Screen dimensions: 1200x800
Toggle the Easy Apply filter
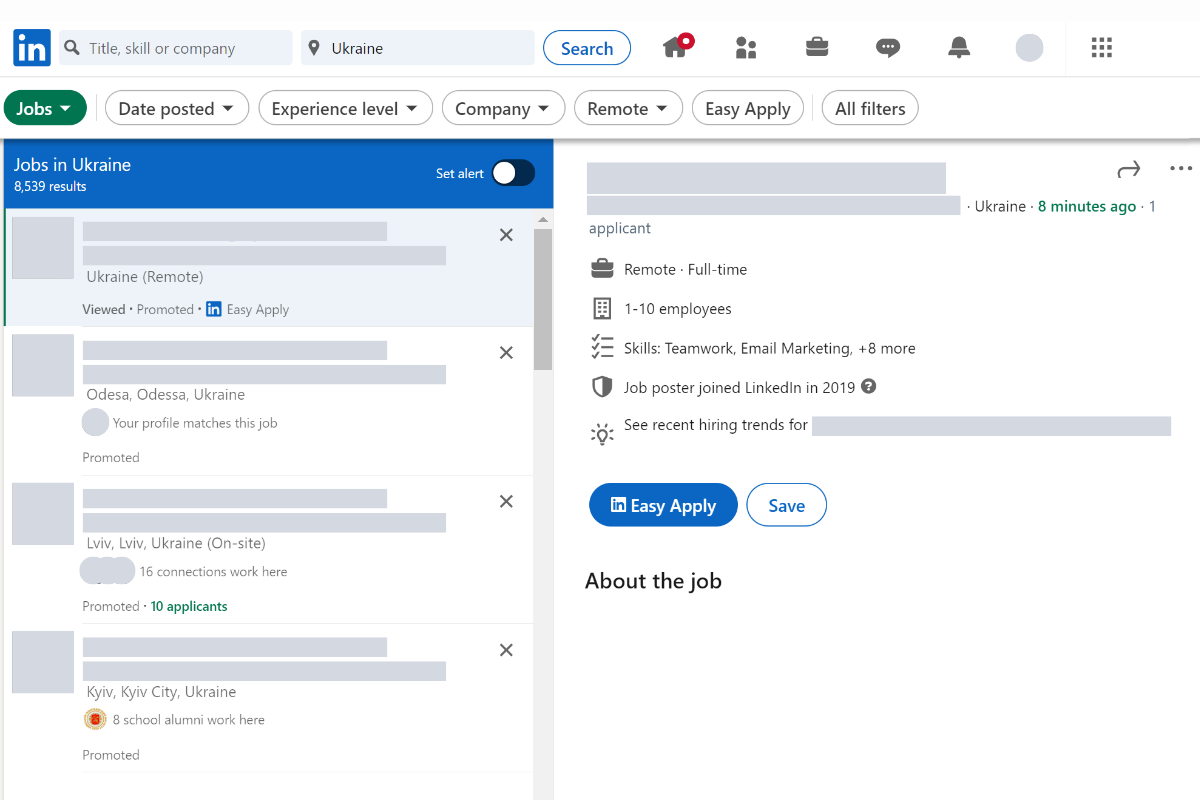coord(748,107)
